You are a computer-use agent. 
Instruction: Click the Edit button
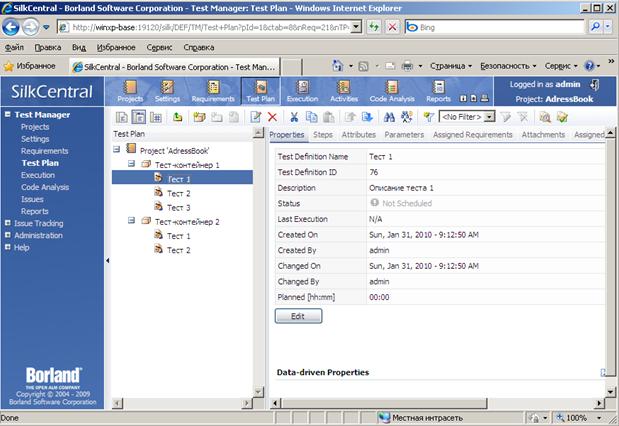click(x=298, y=316)
